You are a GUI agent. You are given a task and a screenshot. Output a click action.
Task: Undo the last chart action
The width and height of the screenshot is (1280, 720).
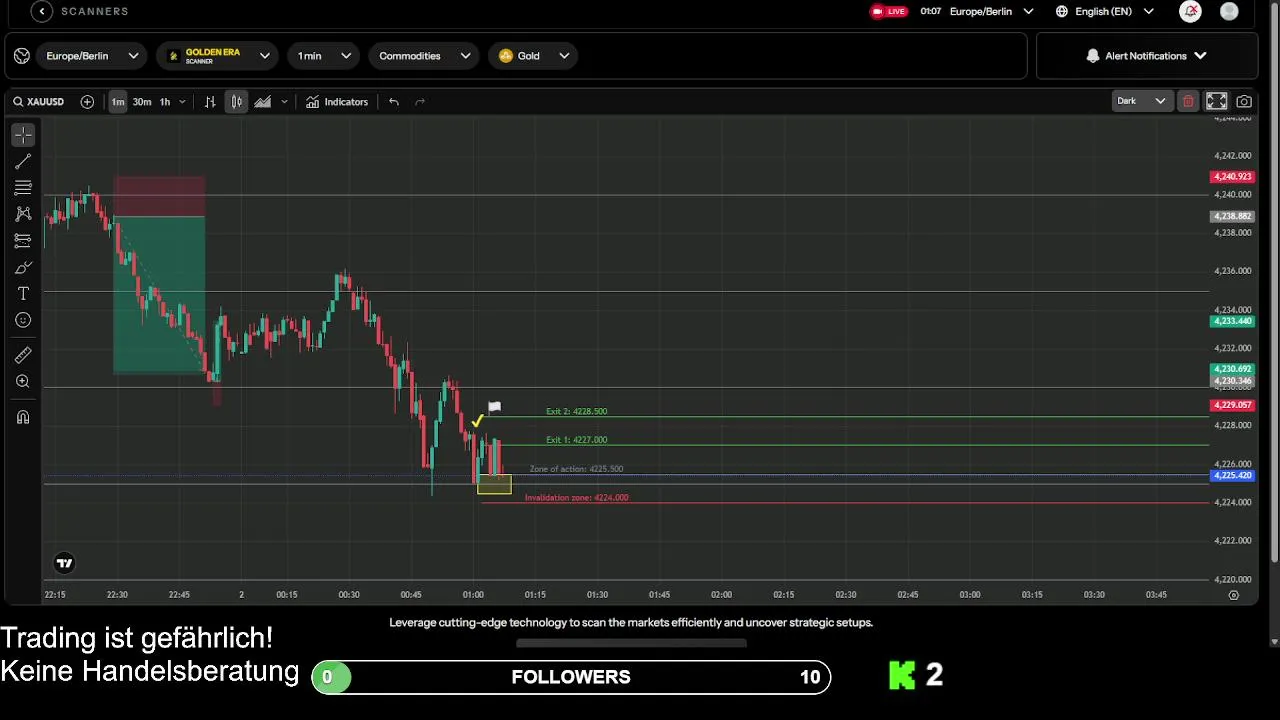(x=394, y=102)
